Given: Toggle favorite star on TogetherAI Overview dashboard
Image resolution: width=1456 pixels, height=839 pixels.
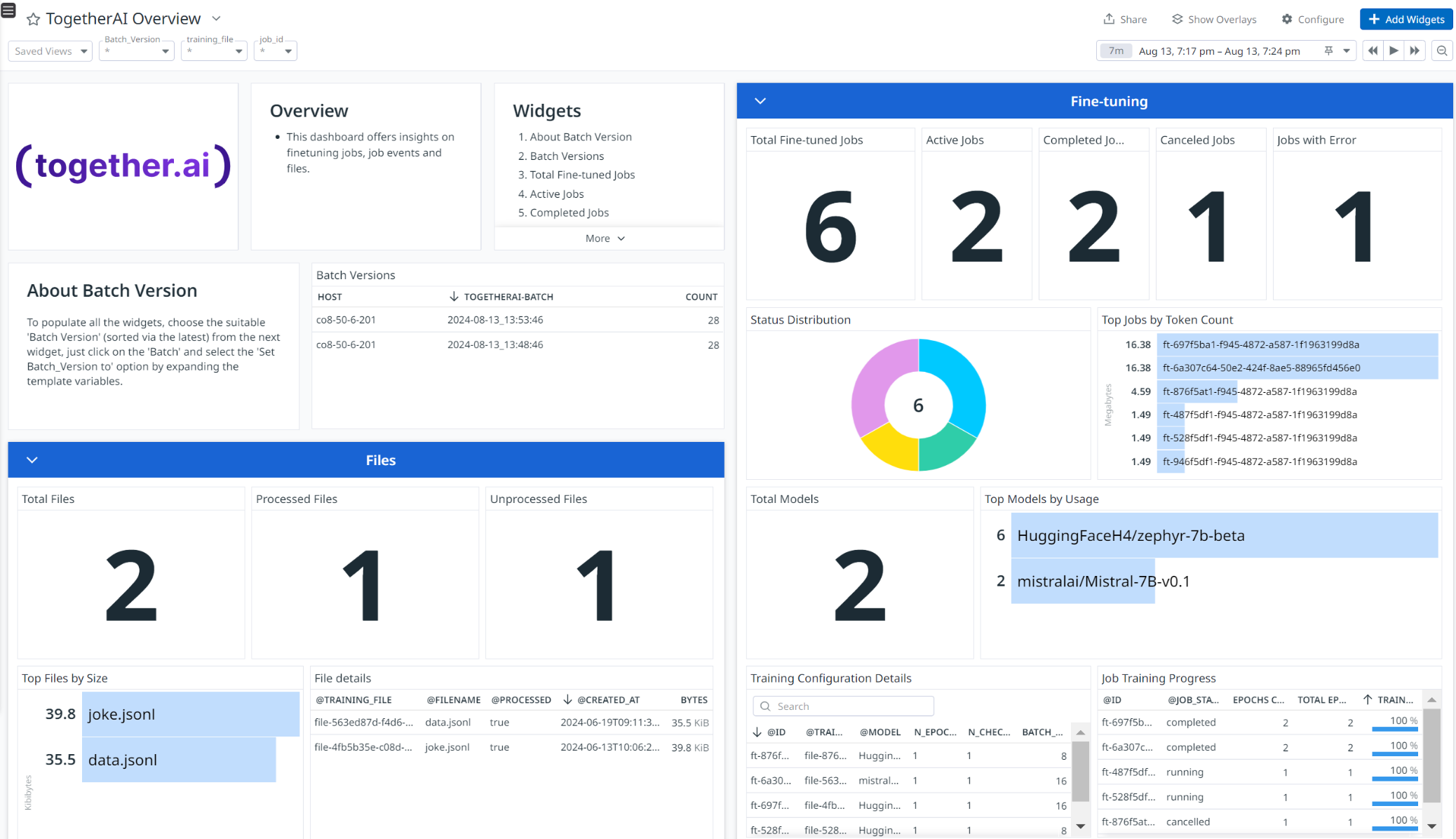Looking at the screenshot, I should coord(32,19).
